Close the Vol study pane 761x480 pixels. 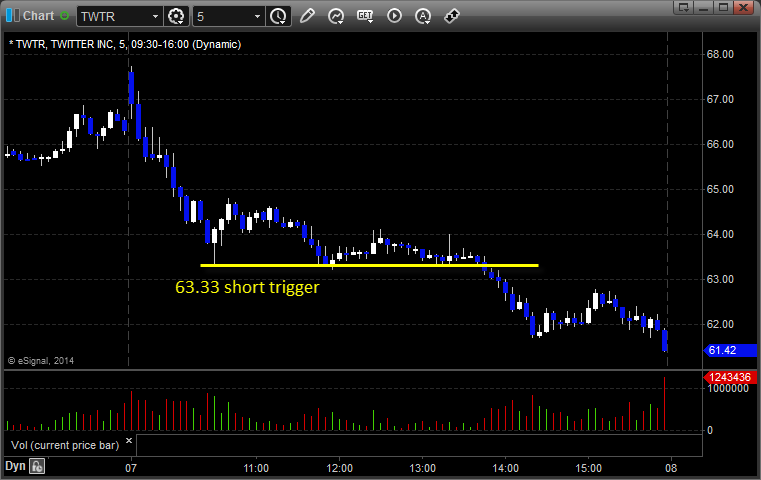129,441
